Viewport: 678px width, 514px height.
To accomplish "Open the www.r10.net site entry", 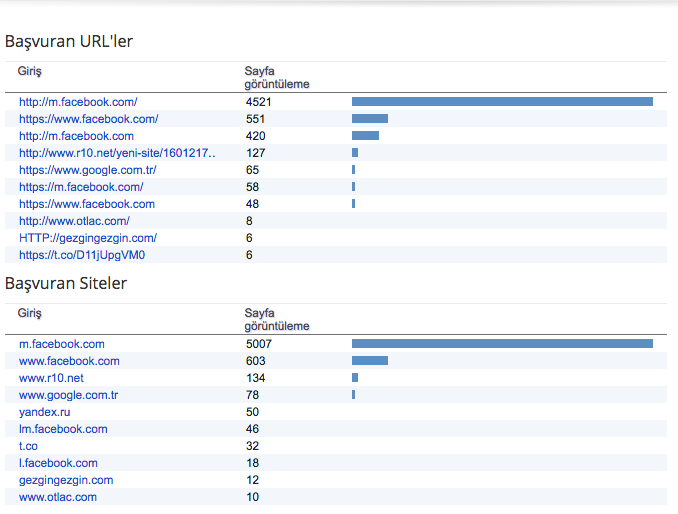I will (x=51, y=378).
